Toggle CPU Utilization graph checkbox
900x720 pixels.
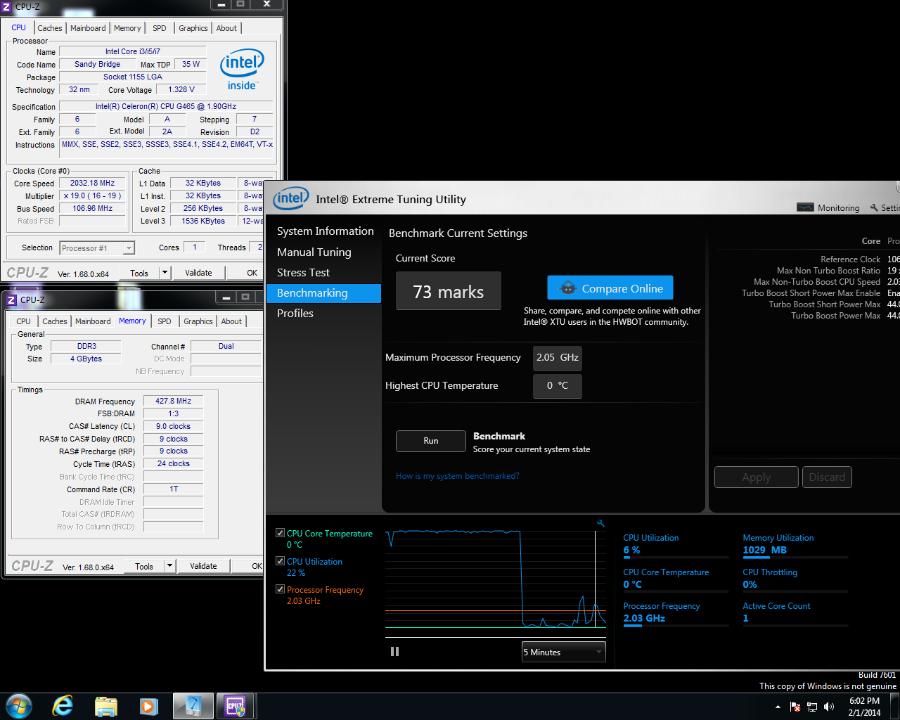(280, 561)
